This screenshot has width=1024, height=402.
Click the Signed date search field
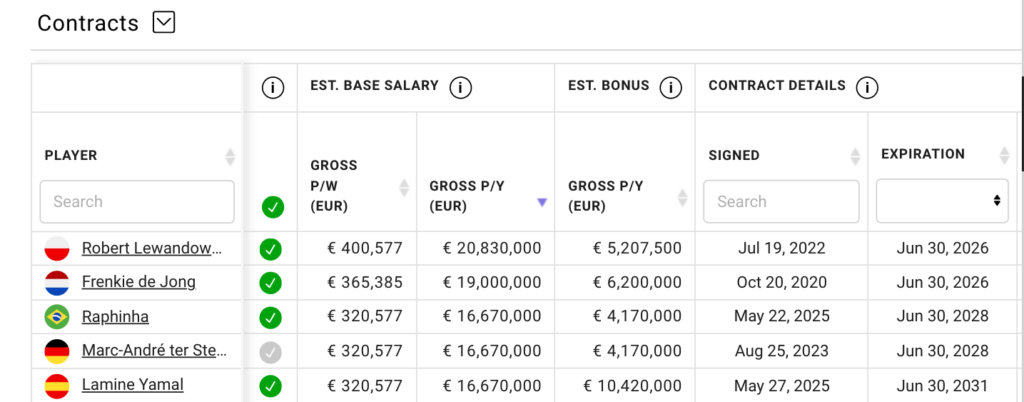point(781,201)
